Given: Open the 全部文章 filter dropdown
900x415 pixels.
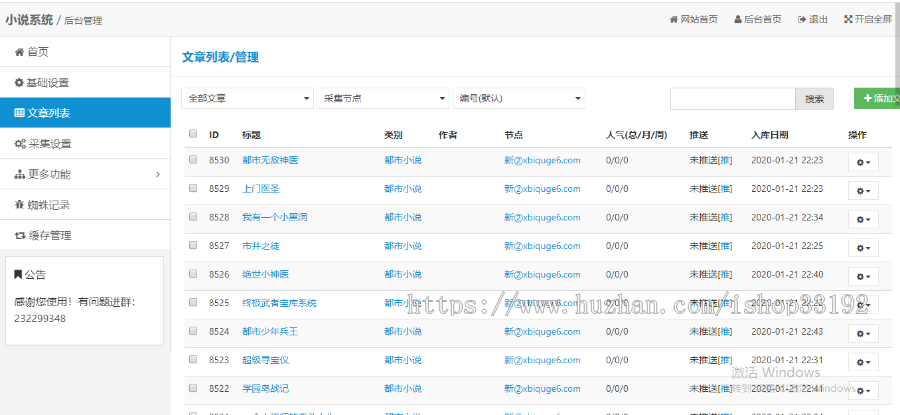Looking at the screenshot, I should coord(247,98).
